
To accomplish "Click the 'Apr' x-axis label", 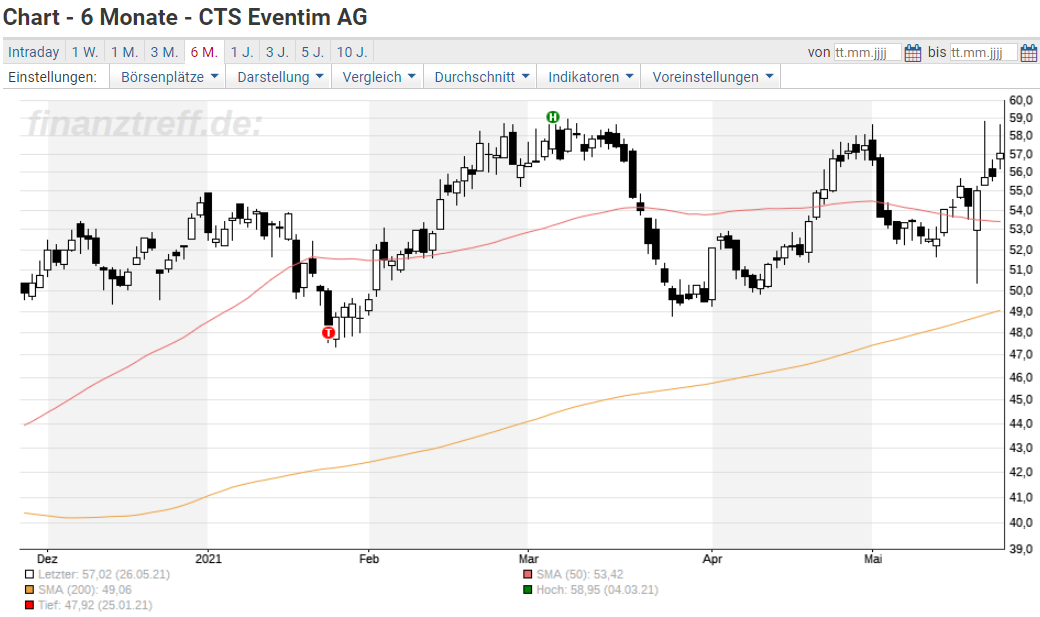I will (712, 559).
